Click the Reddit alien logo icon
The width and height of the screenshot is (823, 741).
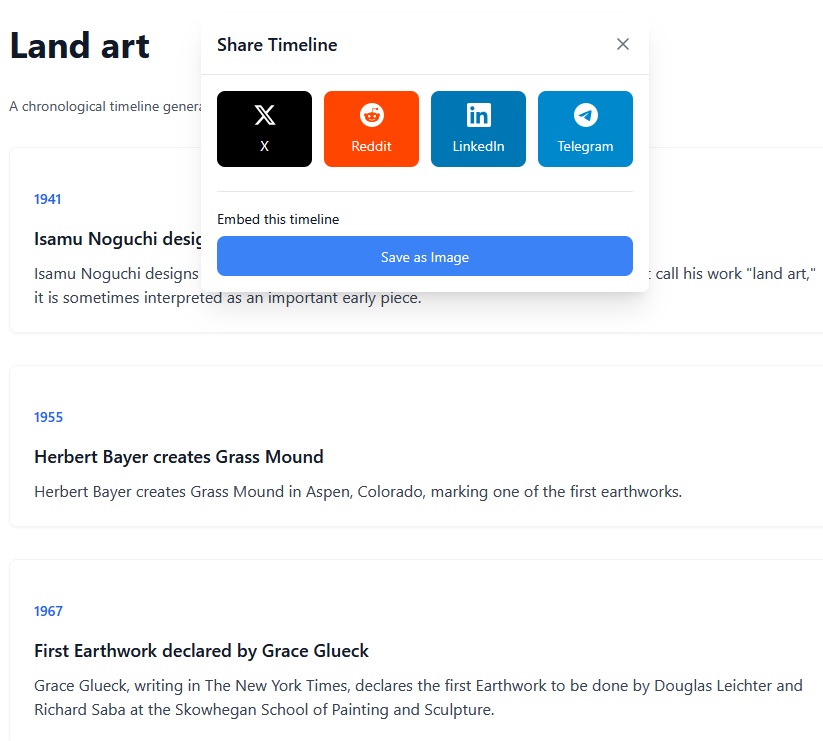click(371, 115)
